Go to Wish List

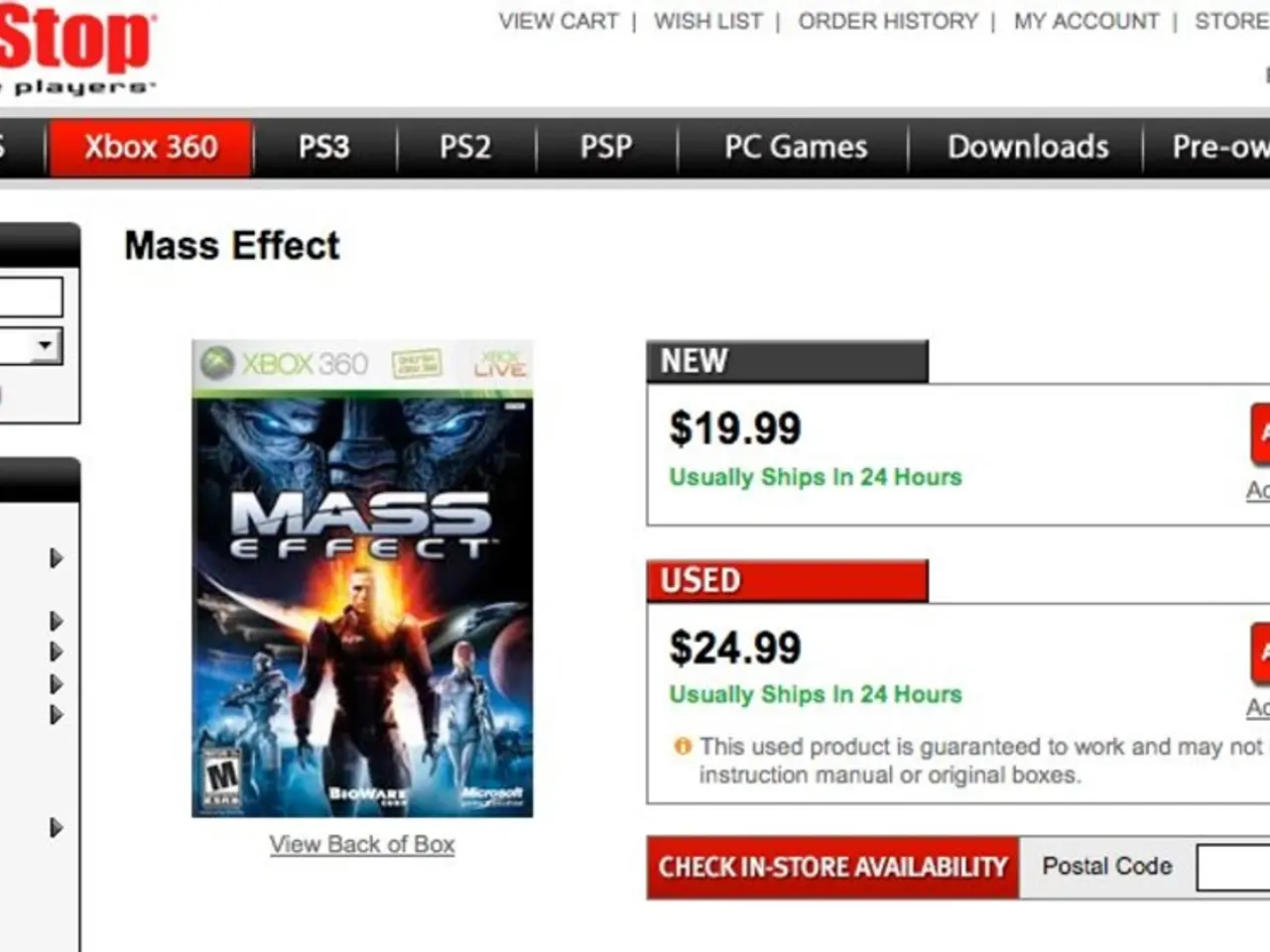[708, 21]
